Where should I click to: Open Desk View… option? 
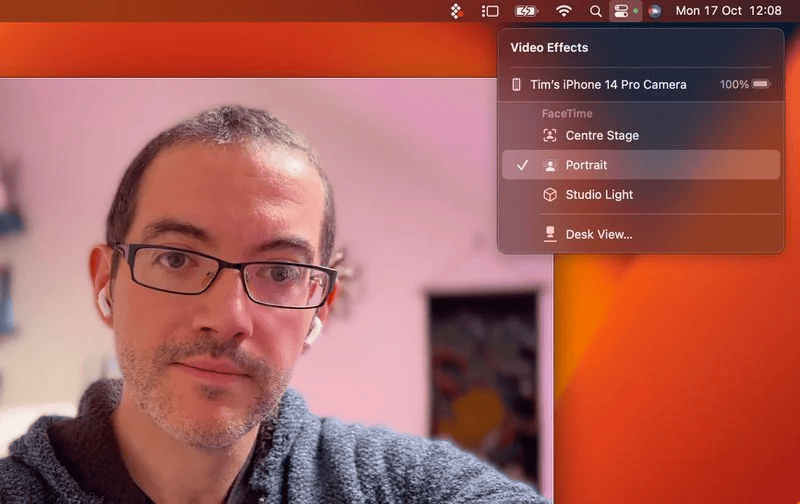coord(599,234)
